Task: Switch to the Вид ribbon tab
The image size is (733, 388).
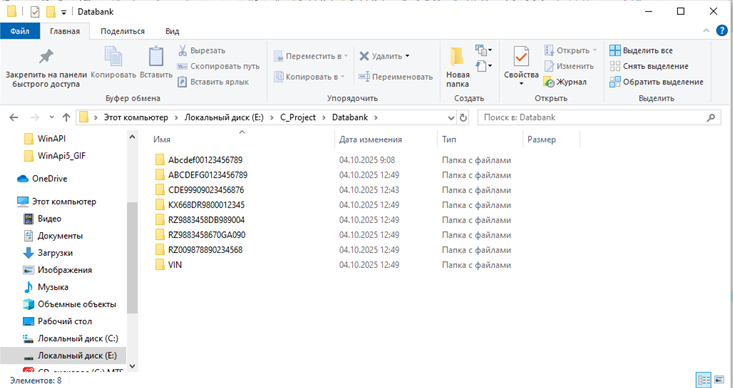Action: pyautogui.click(x=172, y=31)
